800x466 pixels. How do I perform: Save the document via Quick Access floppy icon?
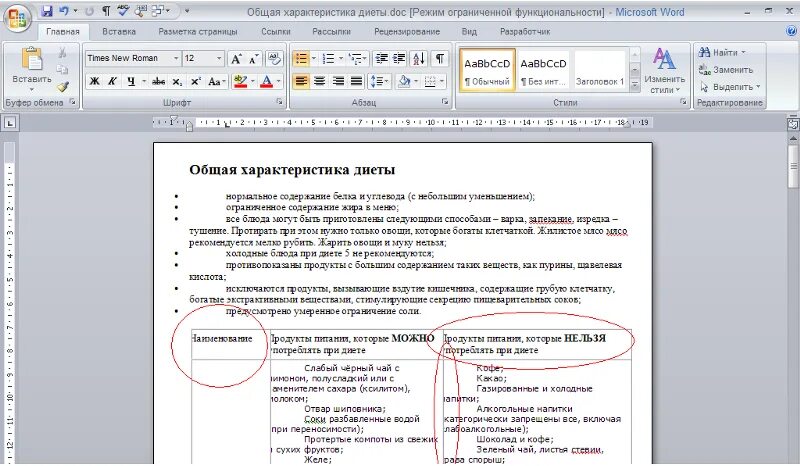tap(47, 11)
